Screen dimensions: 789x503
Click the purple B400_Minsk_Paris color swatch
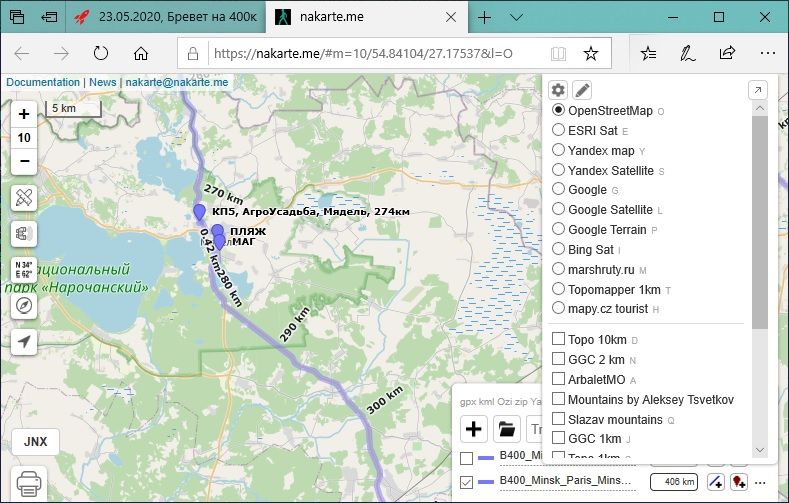pyautogui.click(x=486, y=482)
